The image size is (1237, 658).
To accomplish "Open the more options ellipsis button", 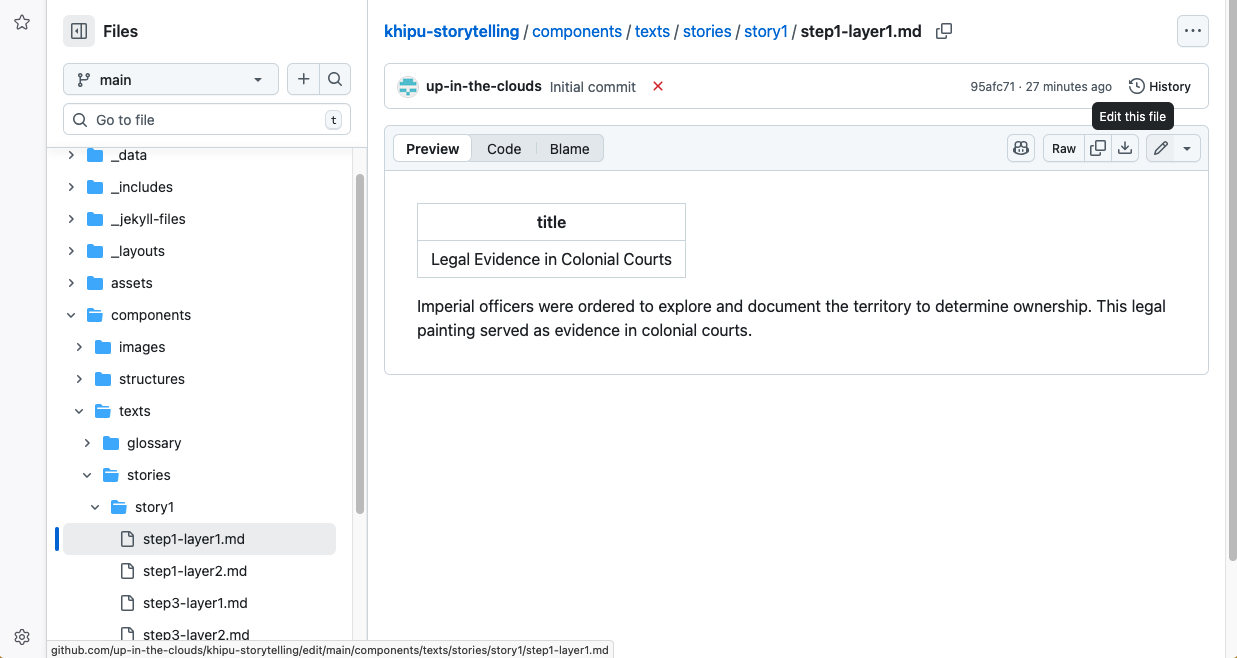I will coord(1192,31).
